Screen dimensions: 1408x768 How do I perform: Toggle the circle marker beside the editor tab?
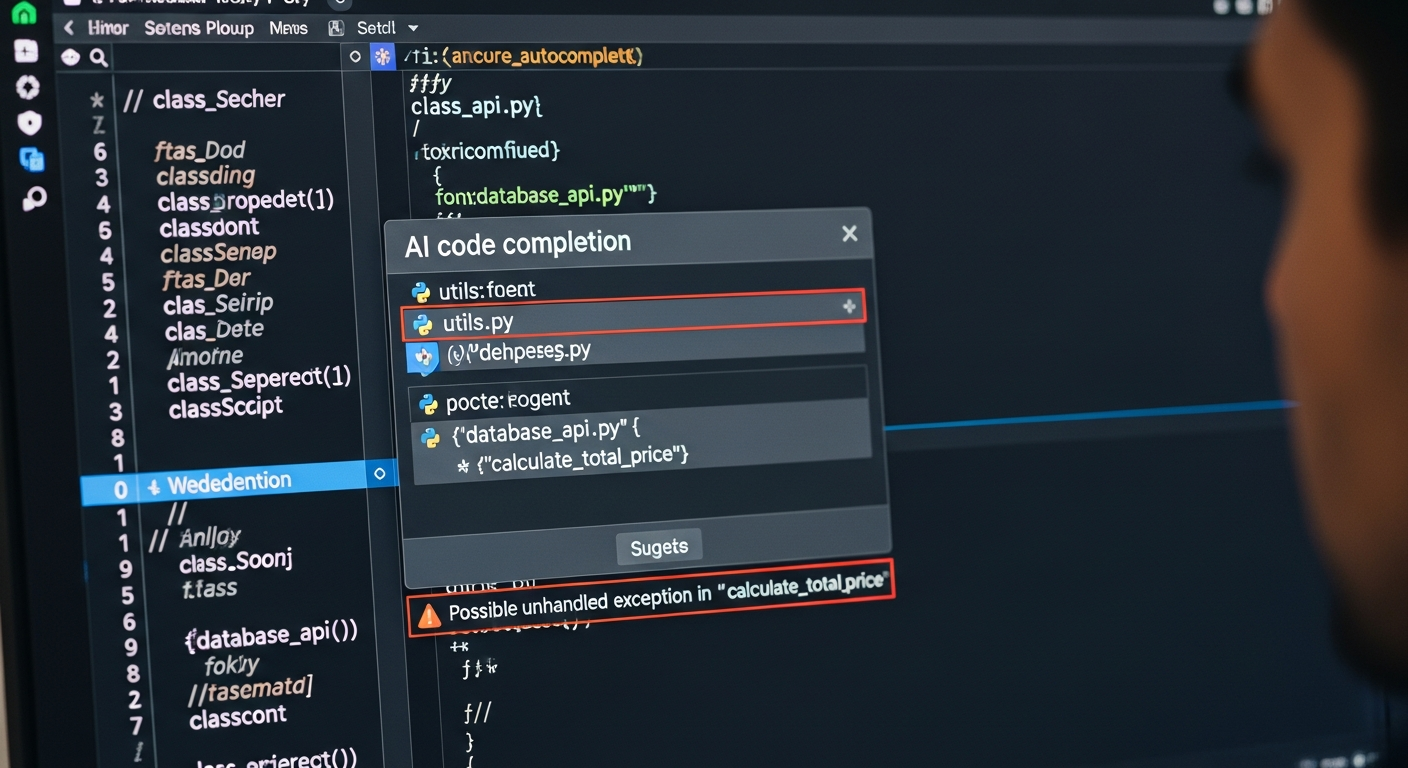tap(355, 57)
